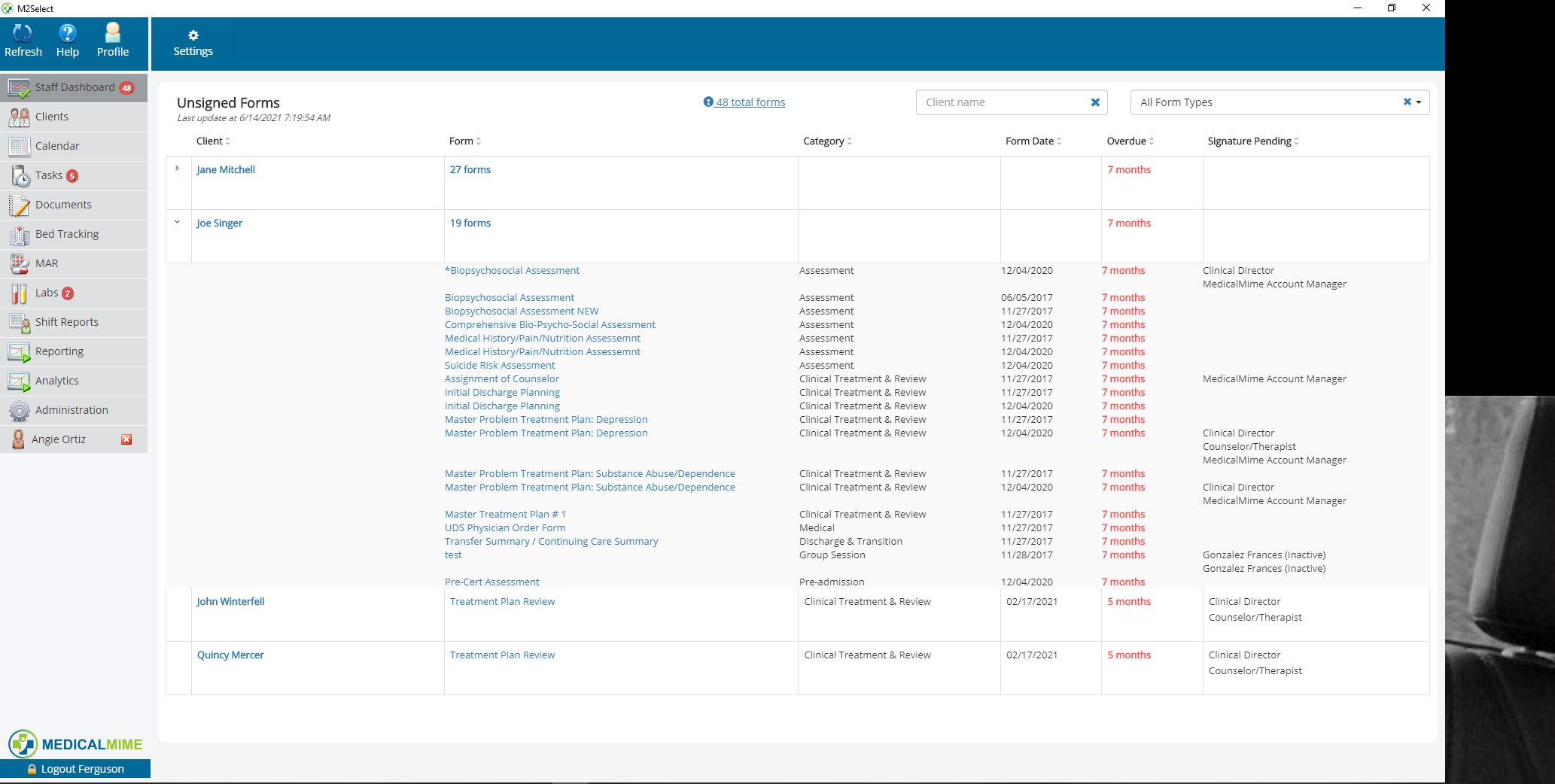Select the MAR sidebar icon
This screenshot has height=784, width=1555.
[x=47, y=263]
